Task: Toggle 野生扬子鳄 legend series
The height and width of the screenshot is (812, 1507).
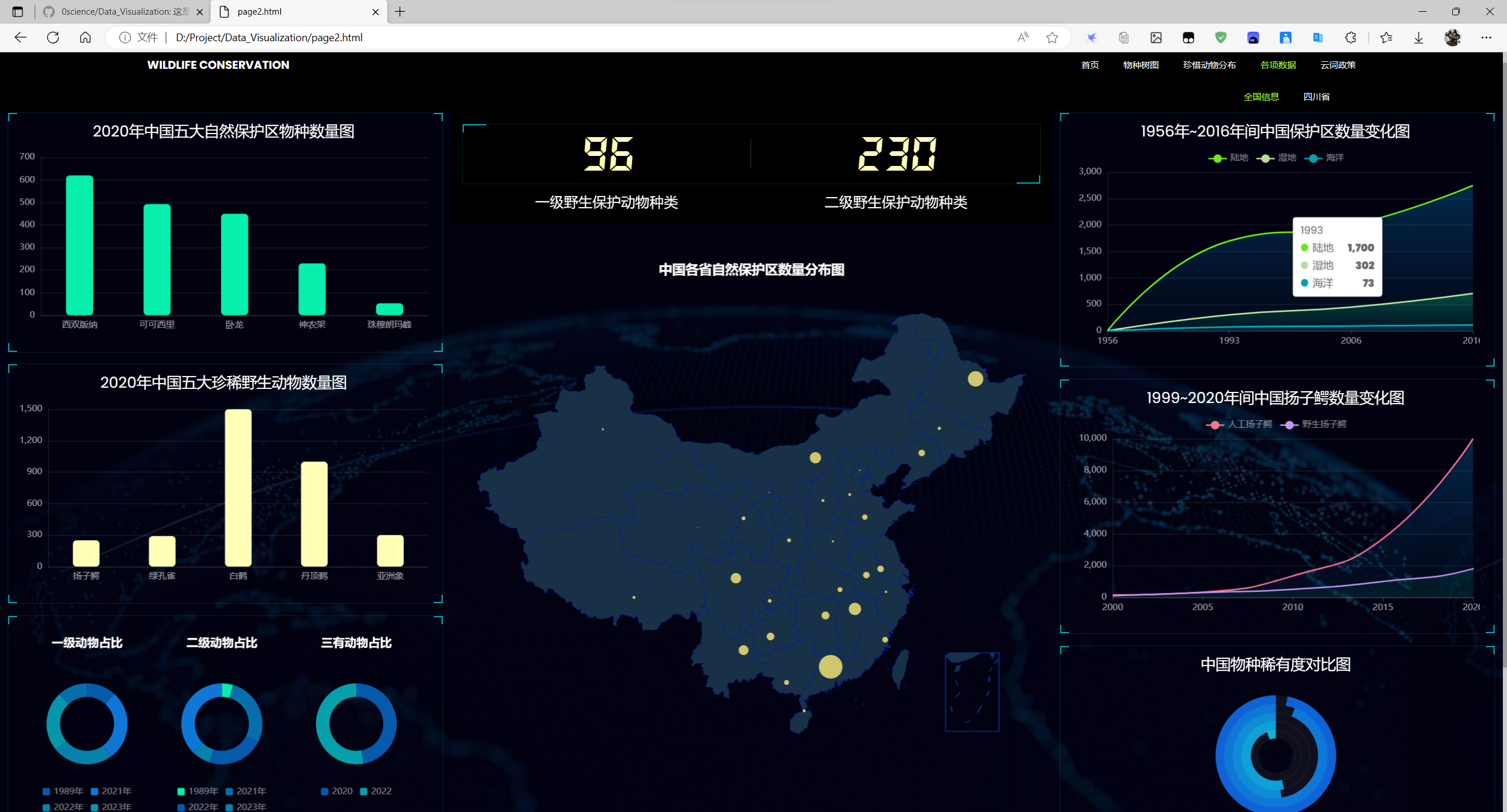Action: pos(1313,424)
